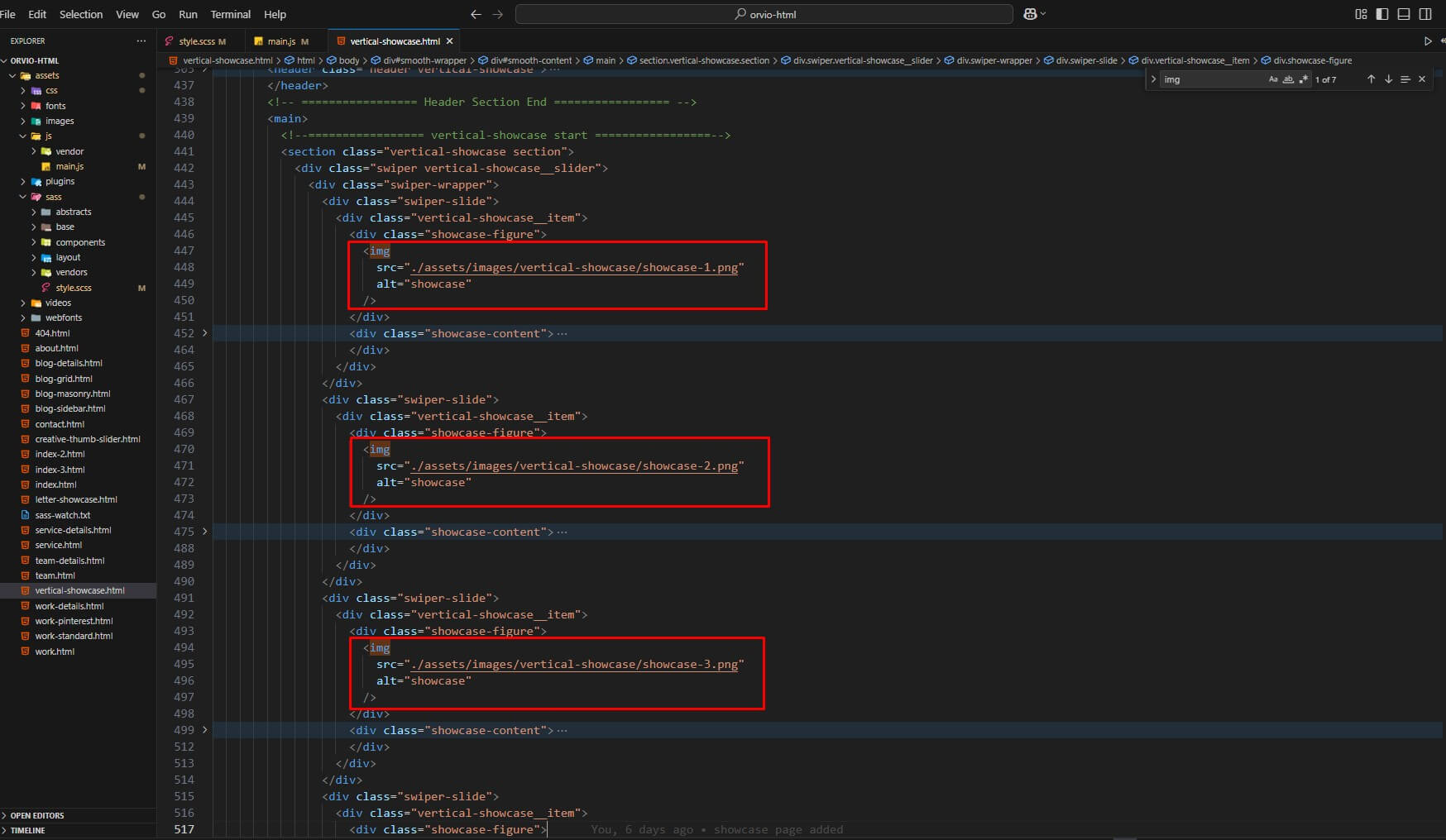Click the orvio-html command center search
Viewport: 1446px width, 840px height.
pyautogui.click(x=764, y=14)
